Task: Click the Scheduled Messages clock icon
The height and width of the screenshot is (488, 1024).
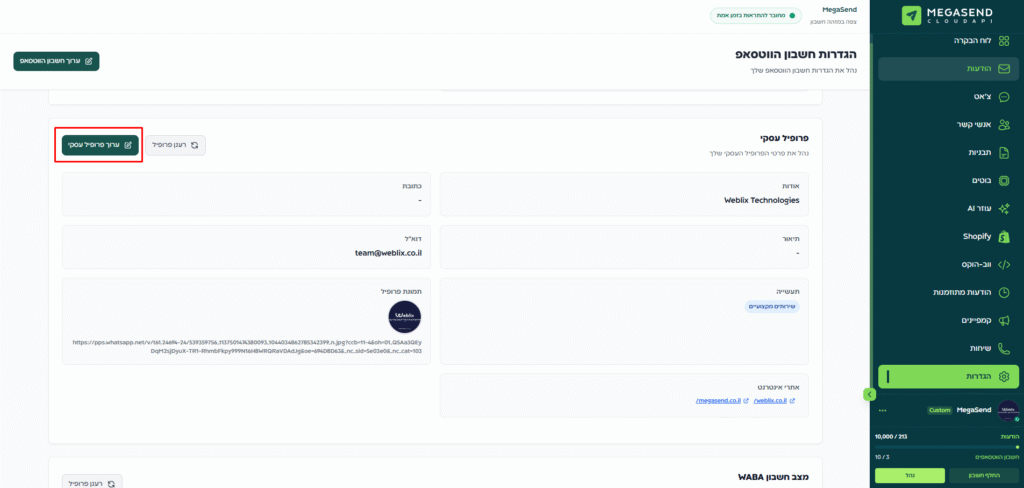Action: 1004,292
